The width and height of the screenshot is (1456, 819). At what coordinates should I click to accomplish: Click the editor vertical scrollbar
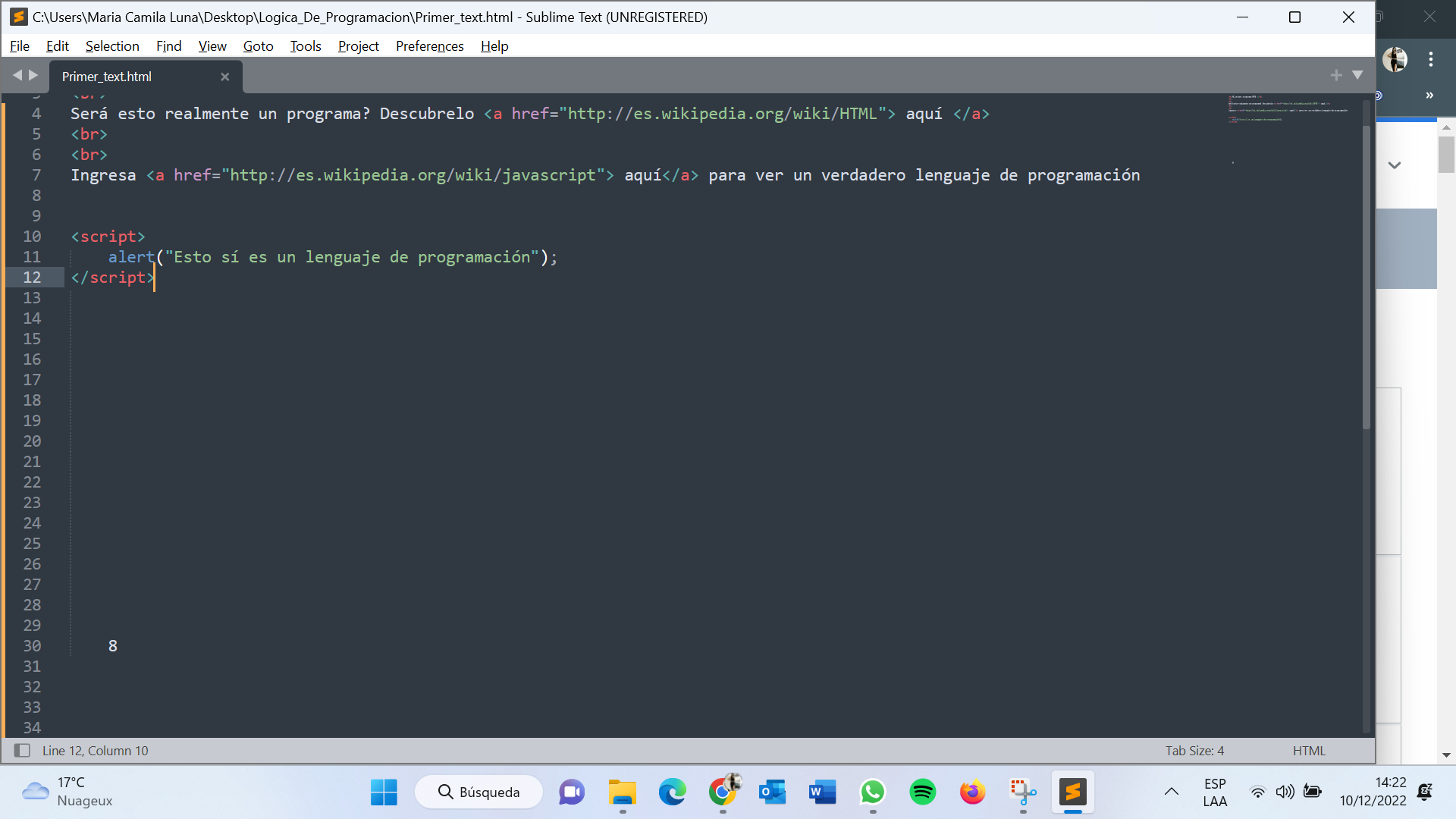point(1367,277)
